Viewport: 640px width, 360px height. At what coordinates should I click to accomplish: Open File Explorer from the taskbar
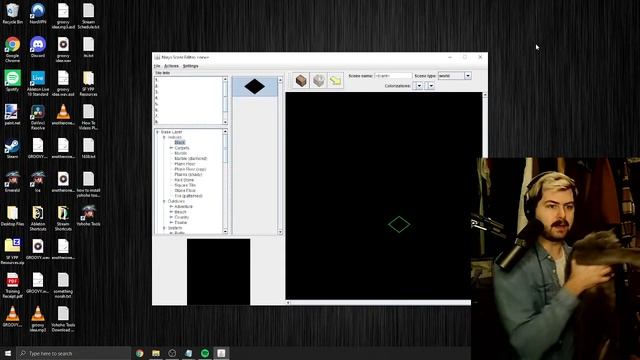pos(156,353)
